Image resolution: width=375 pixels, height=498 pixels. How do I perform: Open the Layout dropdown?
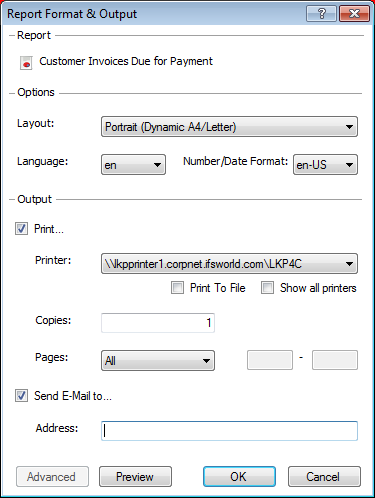pos(229,127)
